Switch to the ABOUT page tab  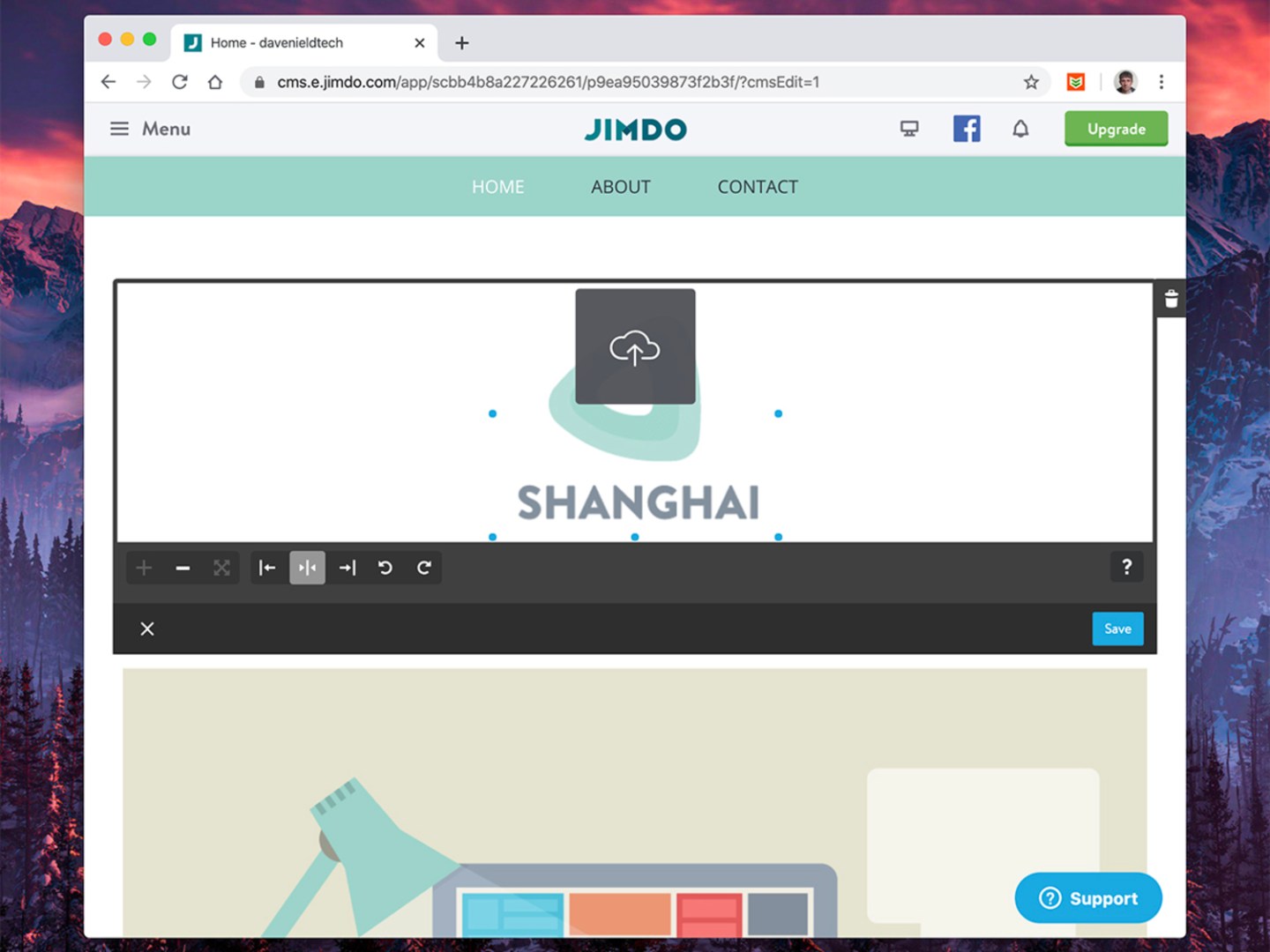620,187
